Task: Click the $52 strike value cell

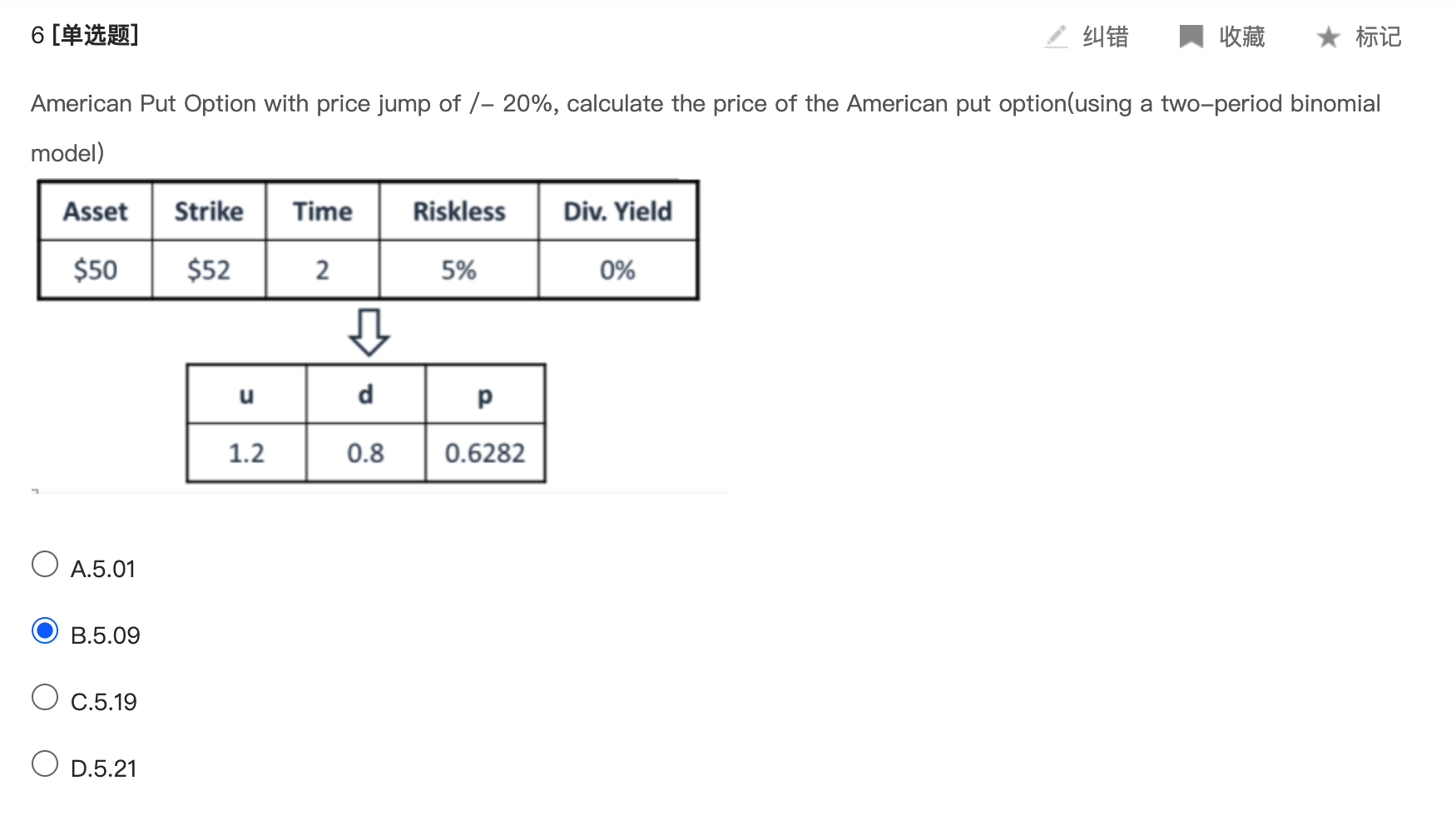Action: tap(209, 270)
